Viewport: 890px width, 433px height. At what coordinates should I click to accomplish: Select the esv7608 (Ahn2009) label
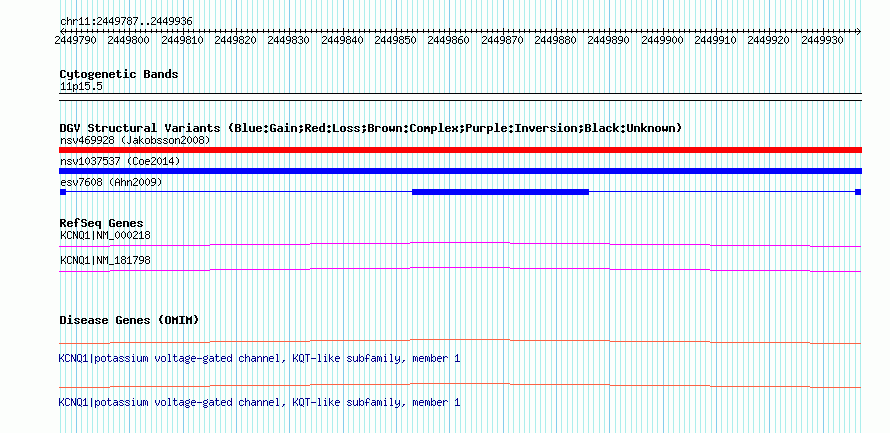(111, 182)
